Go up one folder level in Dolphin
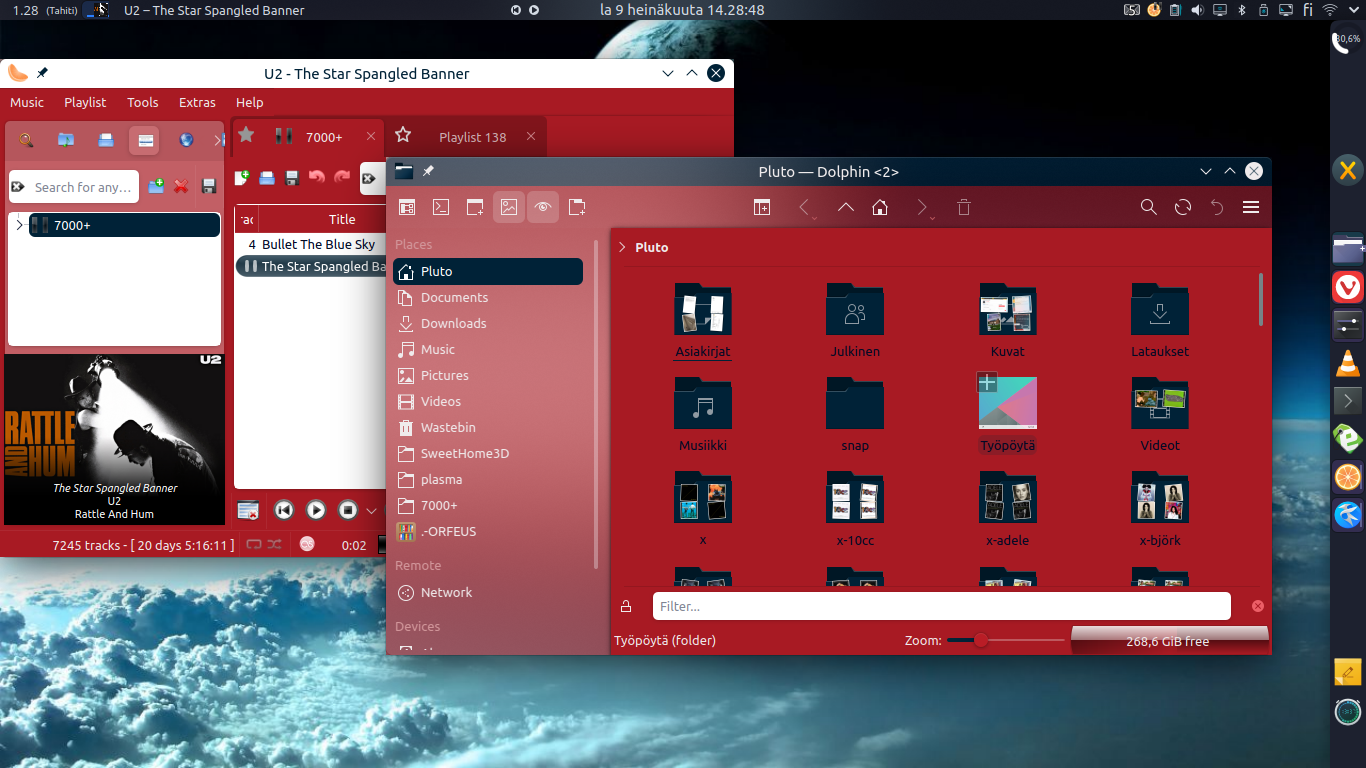 pyautogui.click(x=845, y=207)
